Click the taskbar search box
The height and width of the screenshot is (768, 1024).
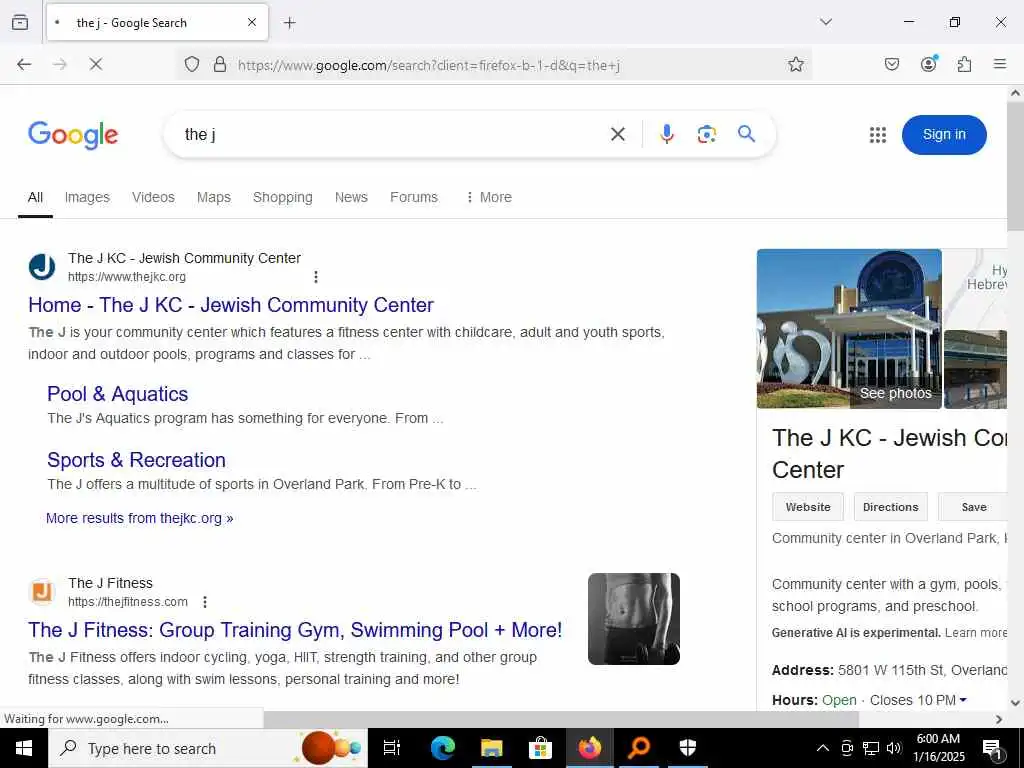pos(208,748)
